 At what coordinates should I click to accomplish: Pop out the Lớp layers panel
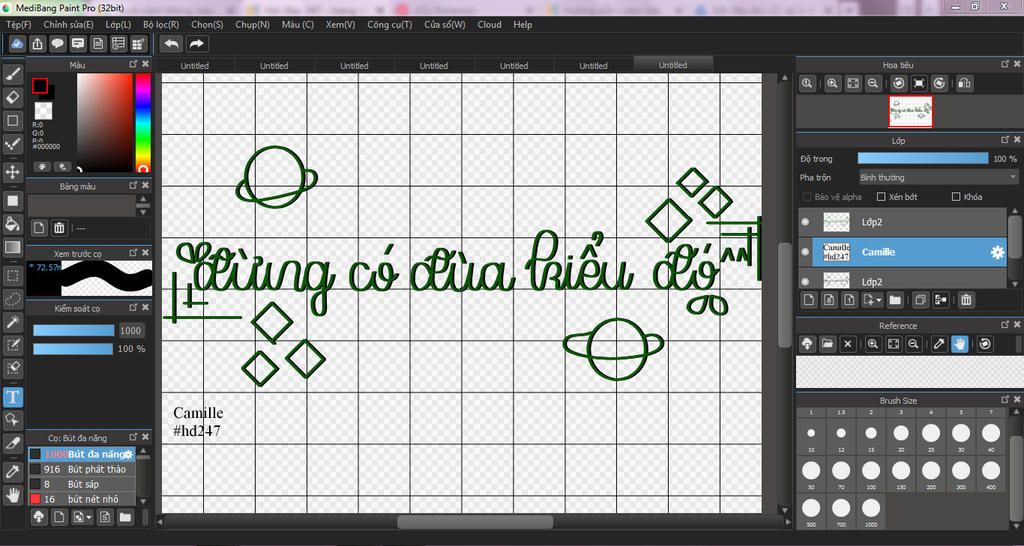[1006, 140]
